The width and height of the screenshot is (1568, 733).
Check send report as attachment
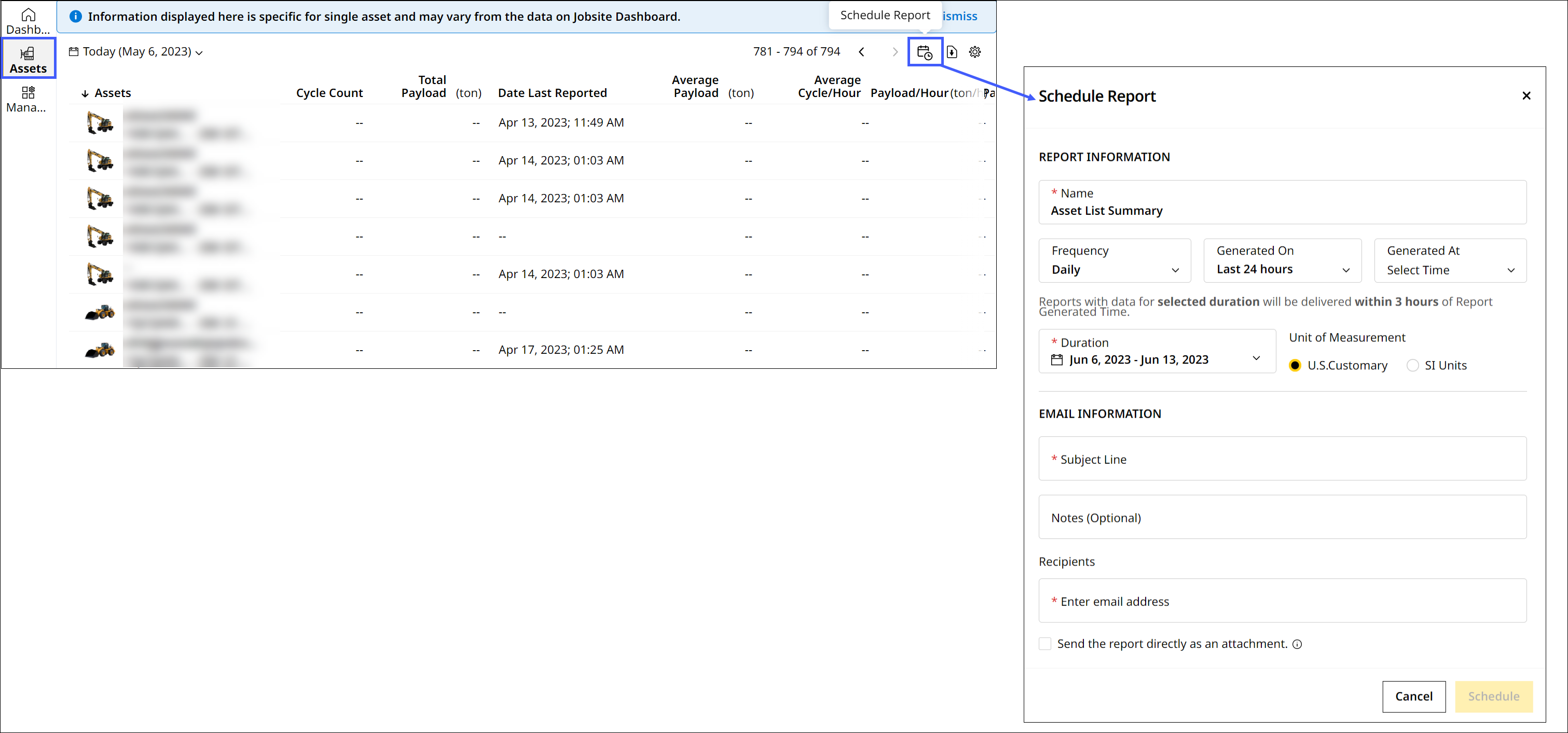[1045, 644]
